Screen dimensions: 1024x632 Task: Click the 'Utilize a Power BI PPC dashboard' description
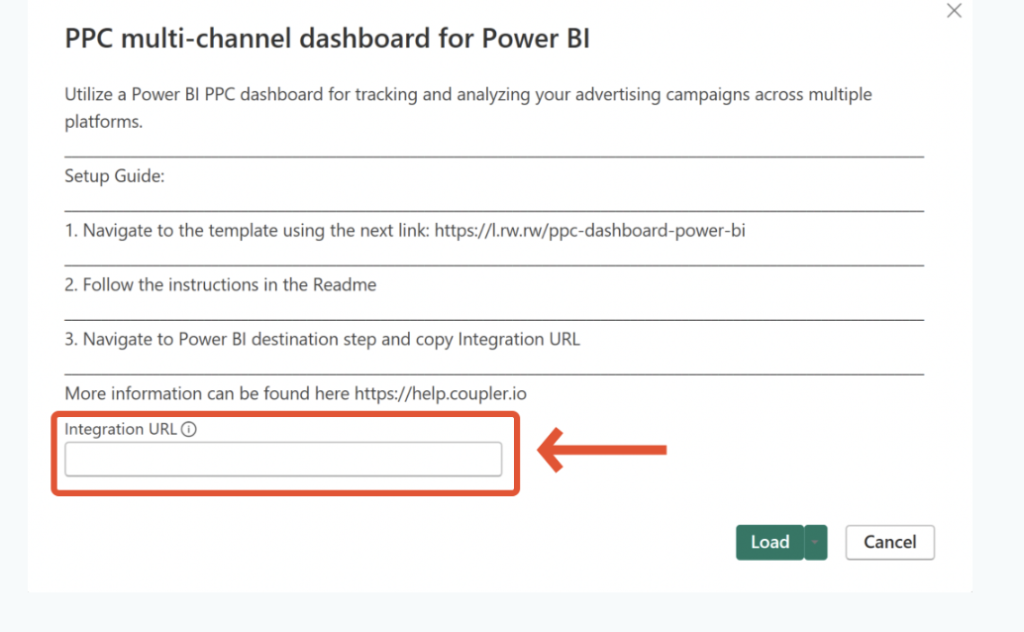coord(468,108)
